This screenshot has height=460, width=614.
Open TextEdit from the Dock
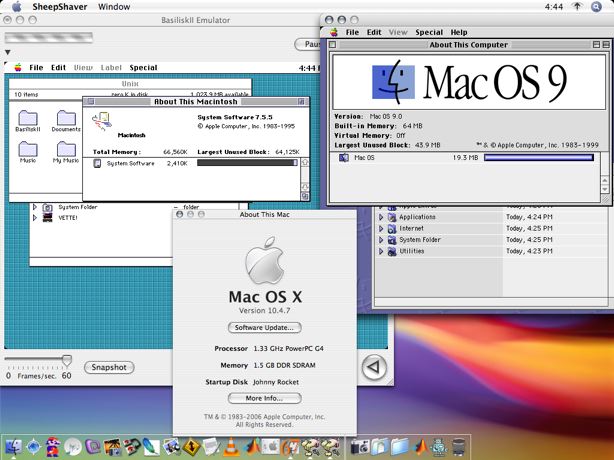click(211, 447)
